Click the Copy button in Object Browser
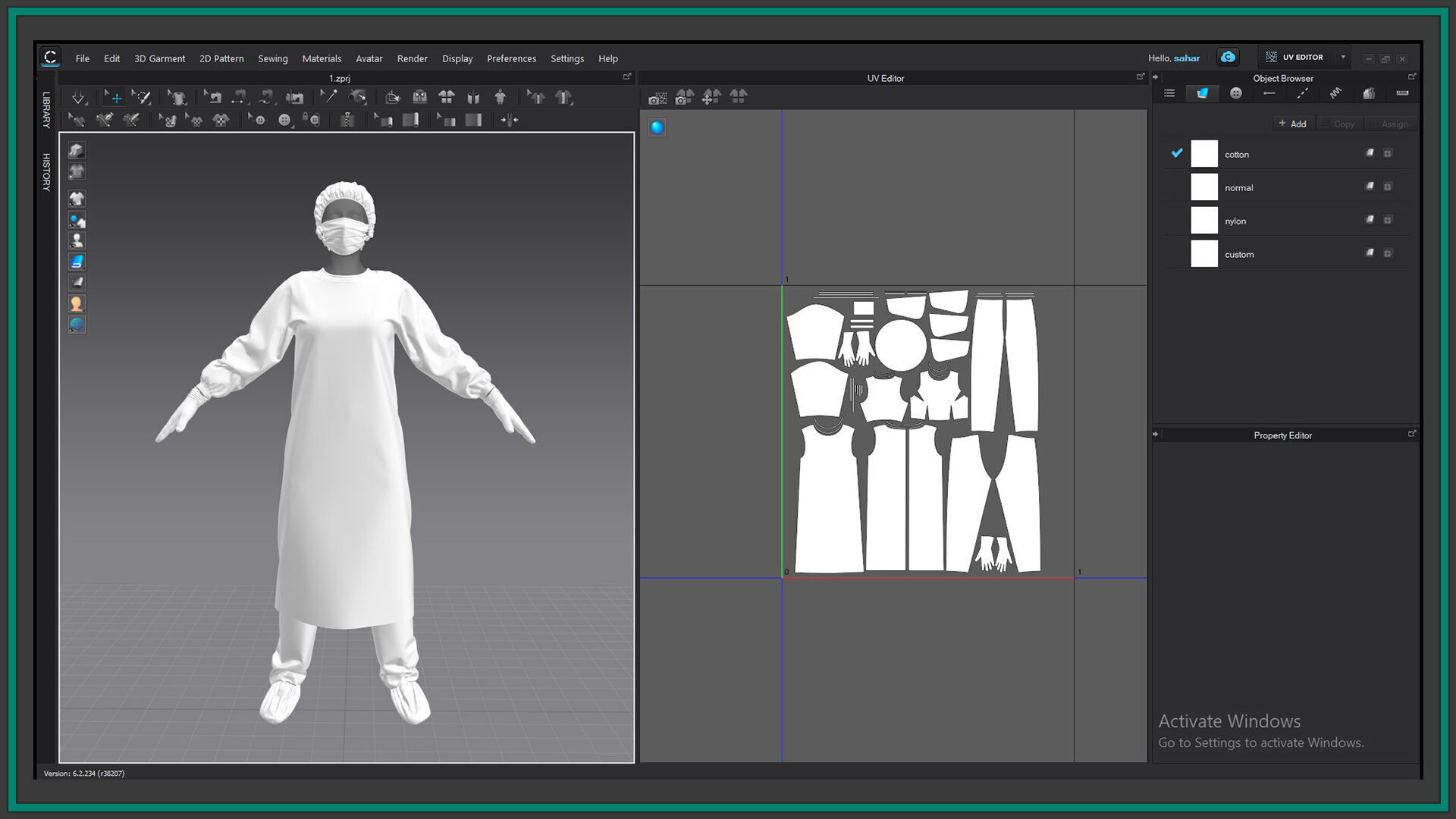This screenshot has height=819, width=1456. point(1339,124)
